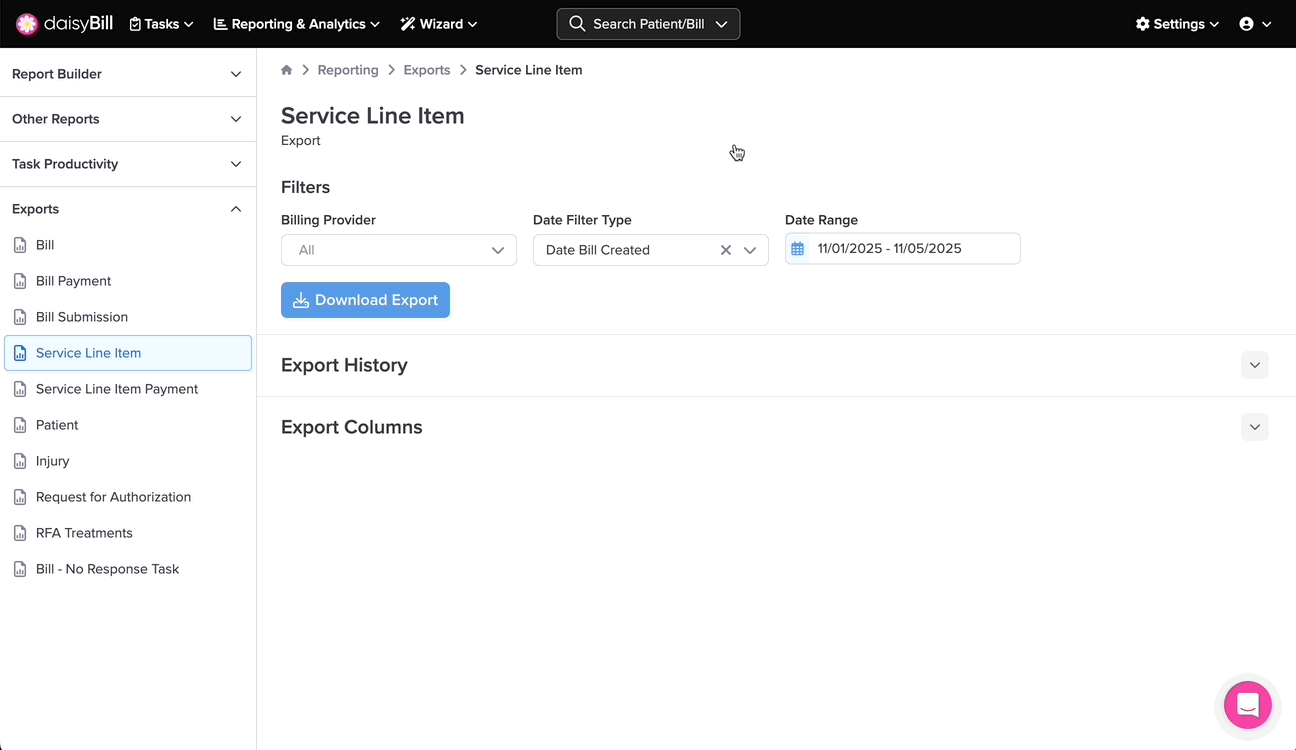Click the daisyBill logo icon
Screen dimensions: 1296x750
tap(27, 24)
